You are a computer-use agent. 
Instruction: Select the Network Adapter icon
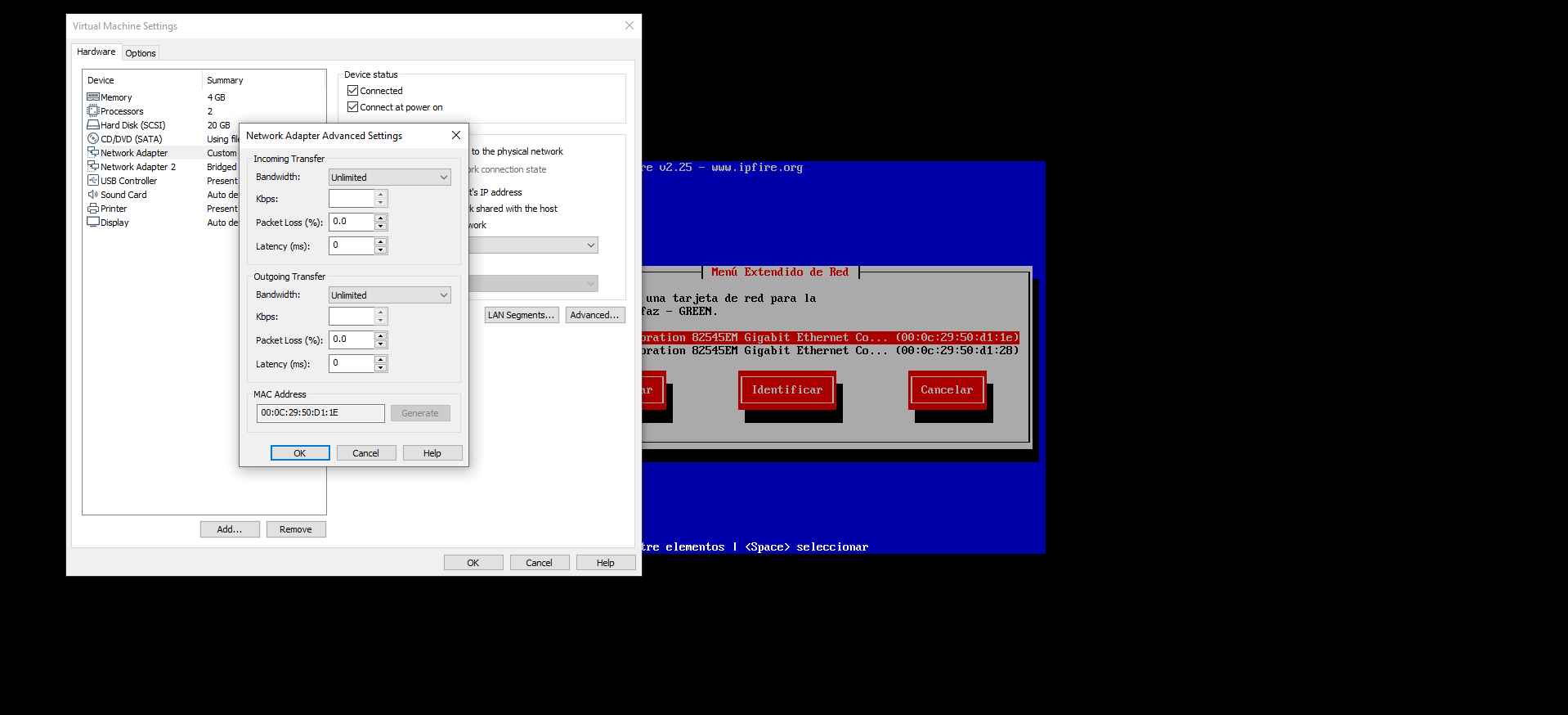pos(93,153)
